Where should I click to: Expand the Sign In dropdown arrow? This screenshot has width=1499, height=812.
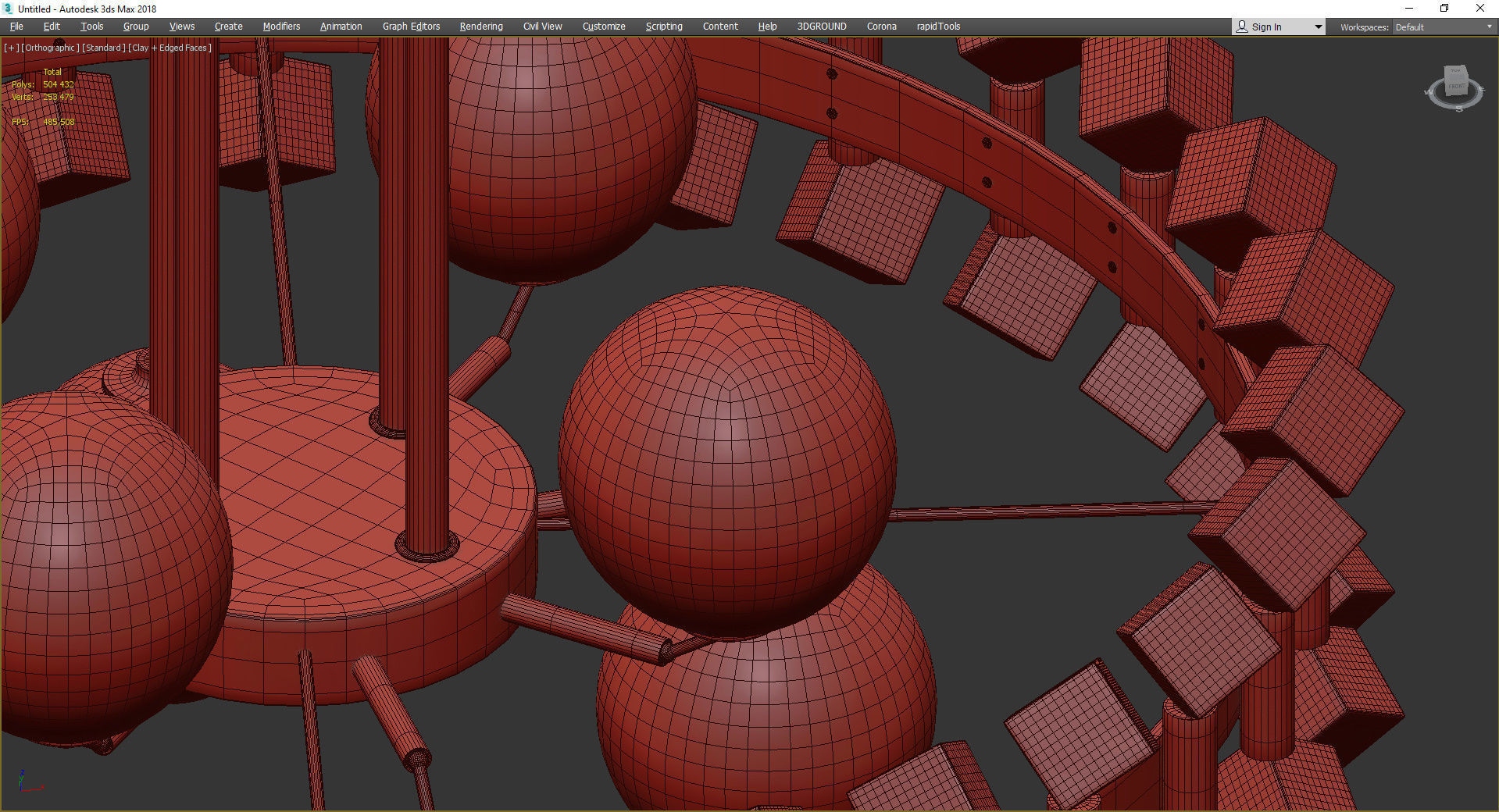(x=1319, y=27)
